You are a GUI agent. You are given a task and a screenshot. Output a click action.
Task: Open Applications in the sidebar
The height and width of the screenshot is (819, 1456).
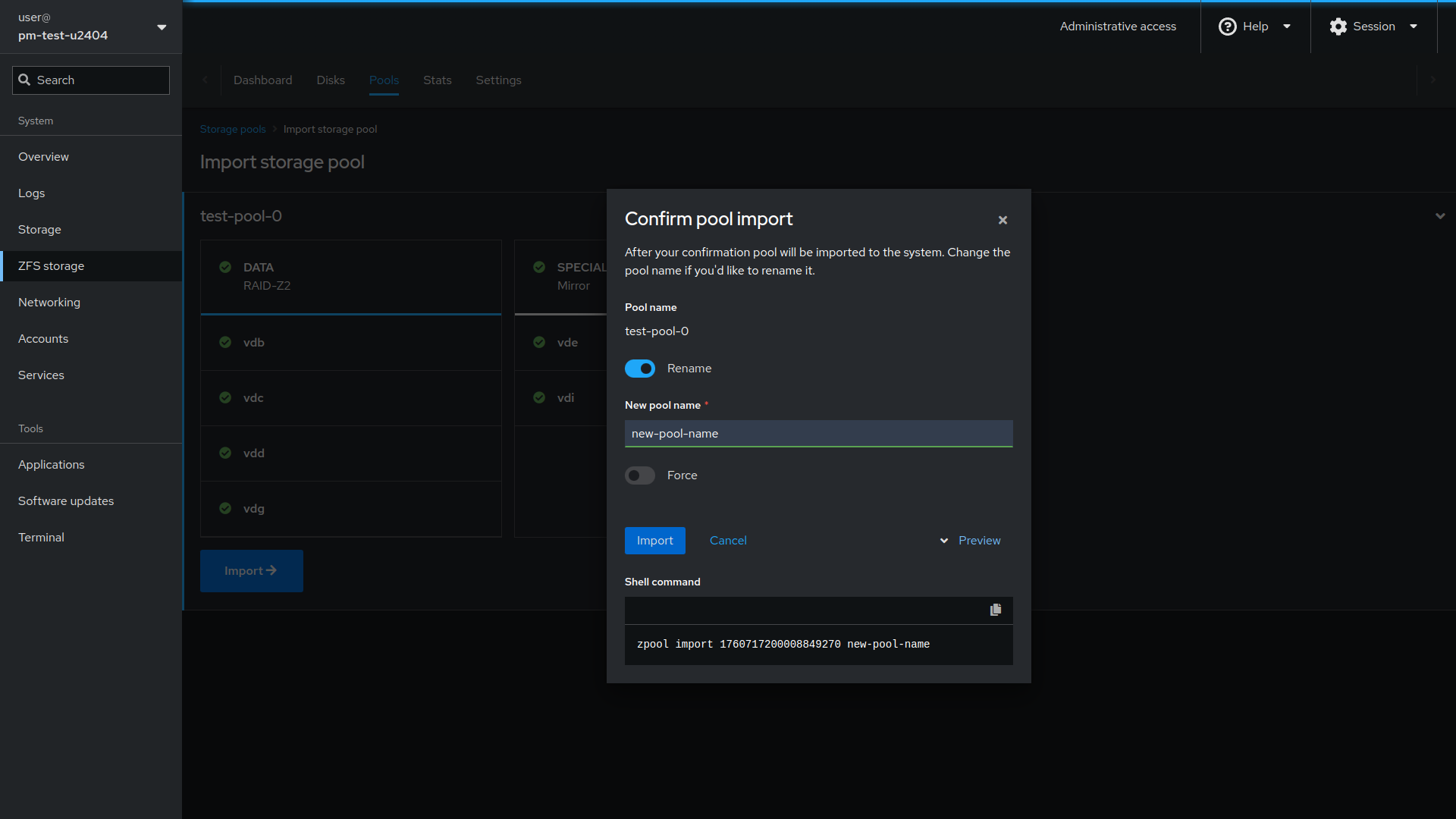(x=91, y=465)
